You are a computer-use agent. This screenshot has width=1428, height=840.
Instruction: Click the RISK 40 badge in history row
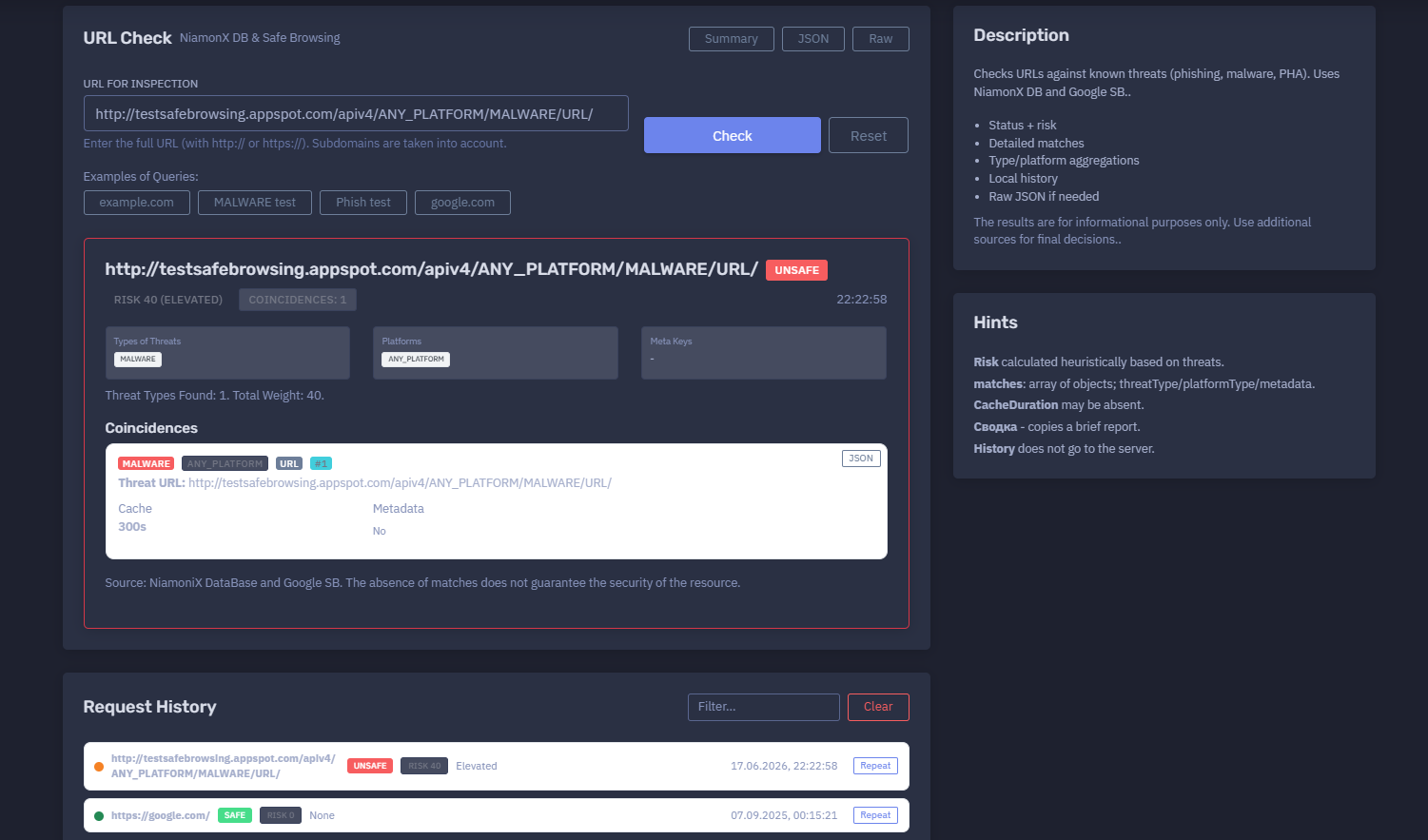click(424, 766)
